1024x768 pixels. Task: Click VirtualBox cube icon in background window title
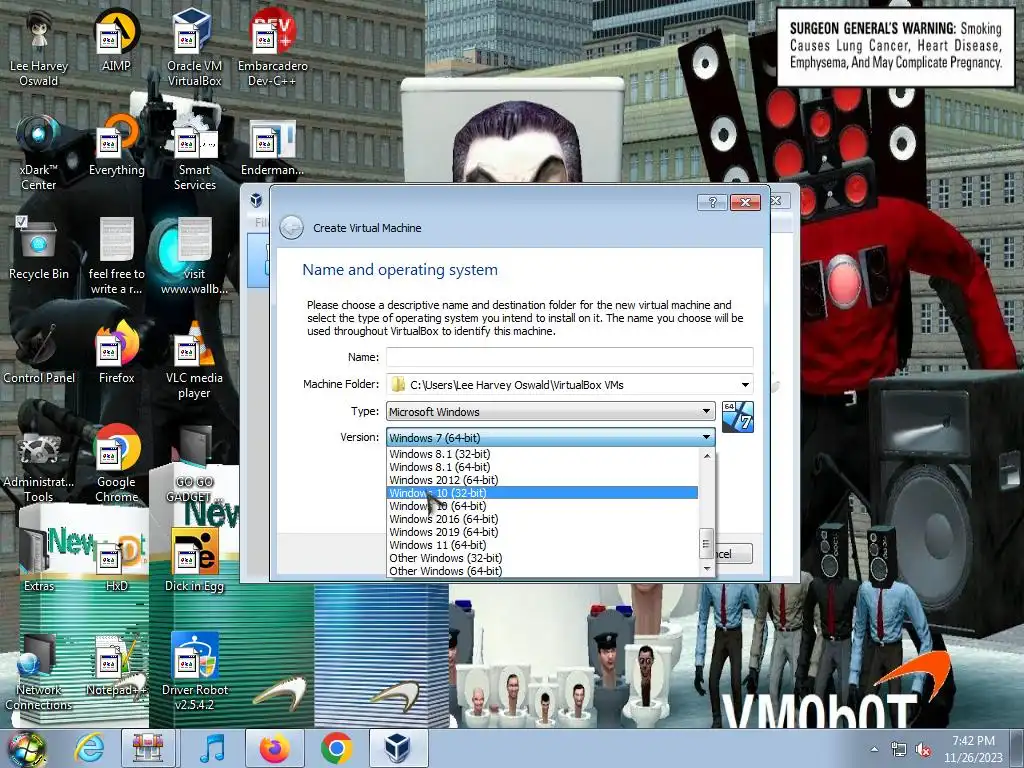[x=256, y=200]
